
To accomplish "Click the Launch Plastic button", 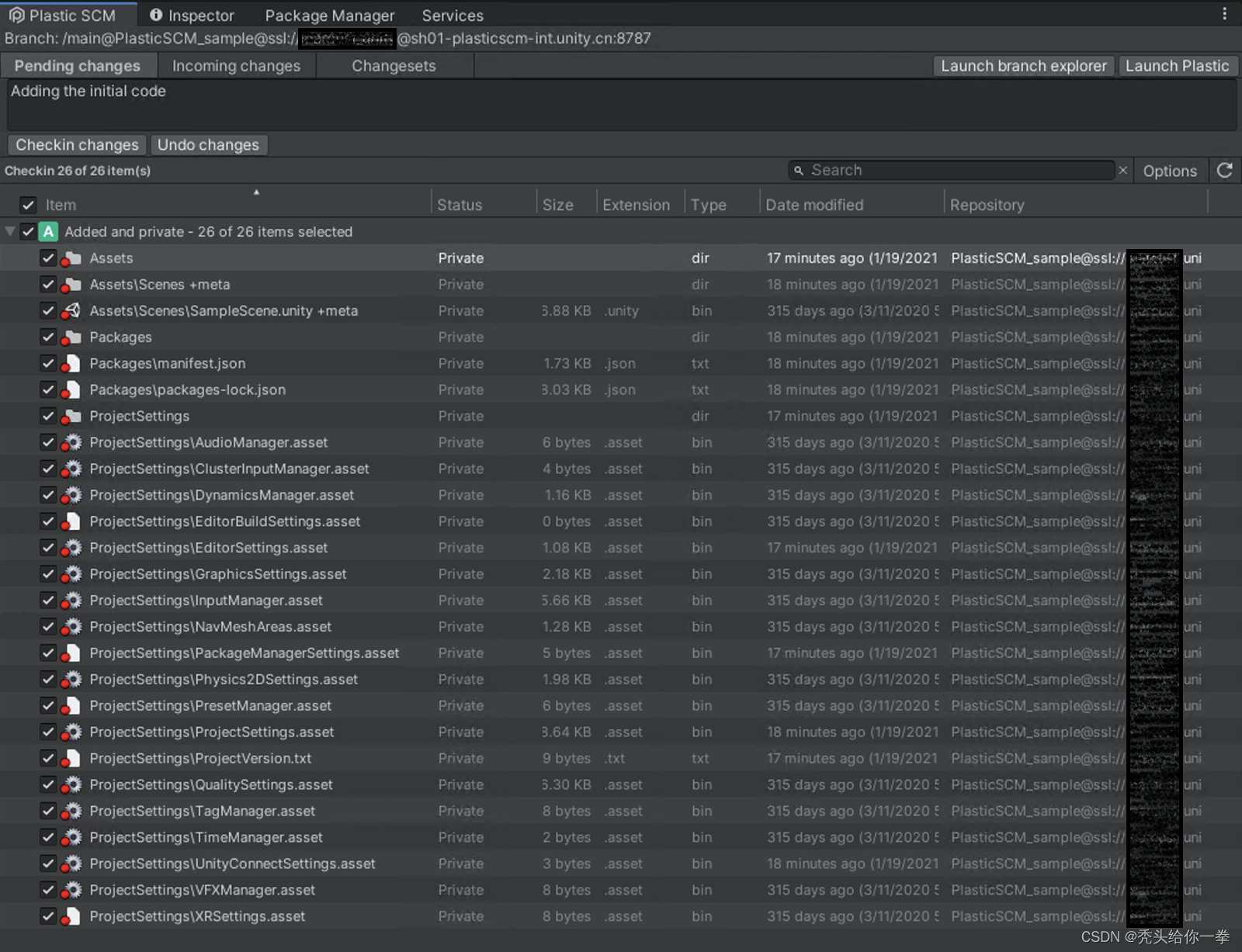I will [x=1178, y=66].
